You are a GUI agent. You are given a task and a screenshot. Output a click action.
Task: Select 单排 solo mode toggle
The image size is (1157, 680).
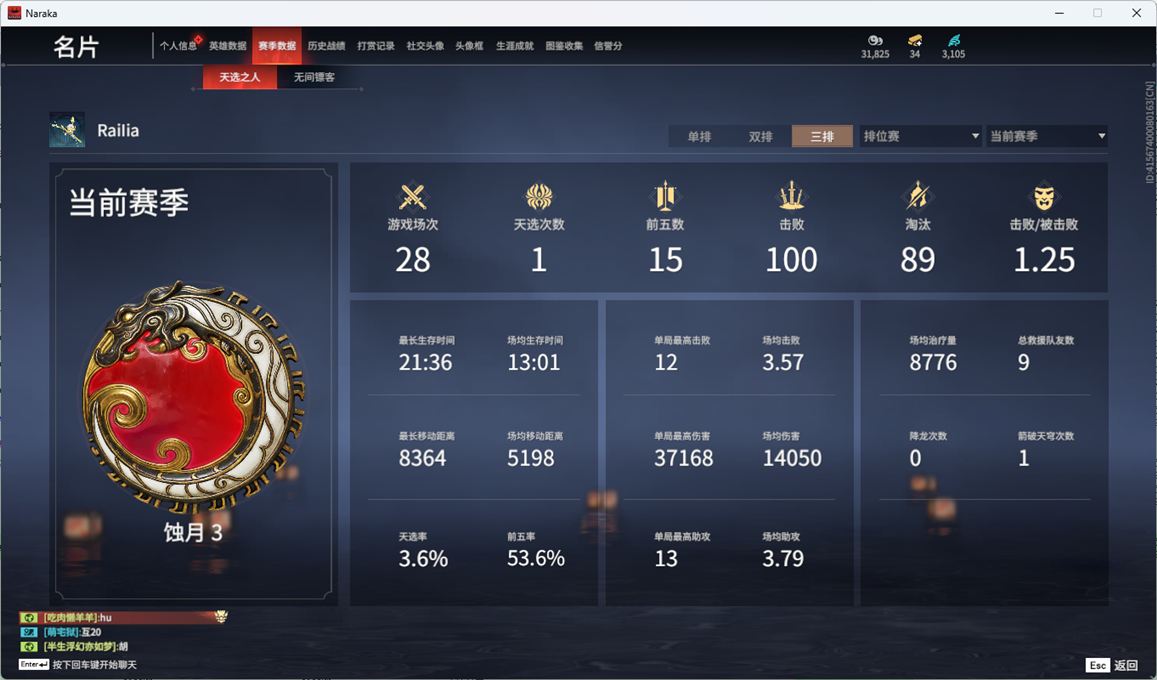click(699, 136)
